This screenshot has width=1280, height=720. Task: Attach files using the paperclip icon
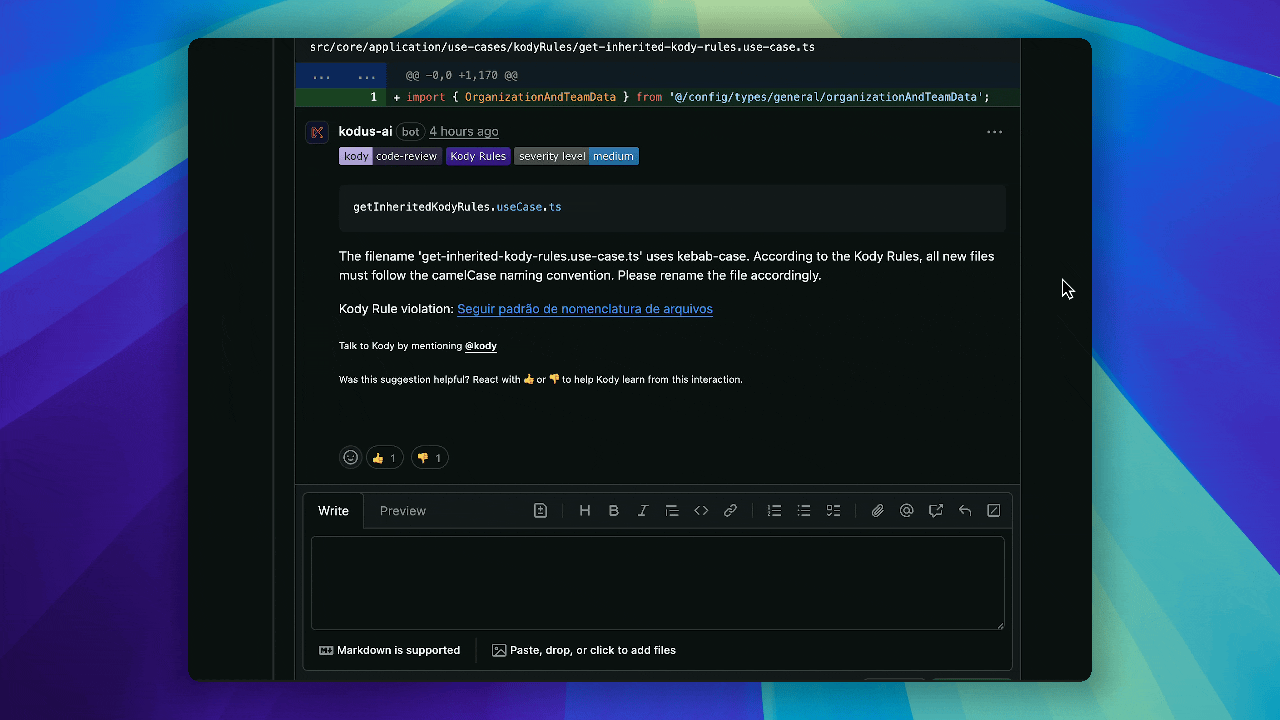tap(877, 511)
